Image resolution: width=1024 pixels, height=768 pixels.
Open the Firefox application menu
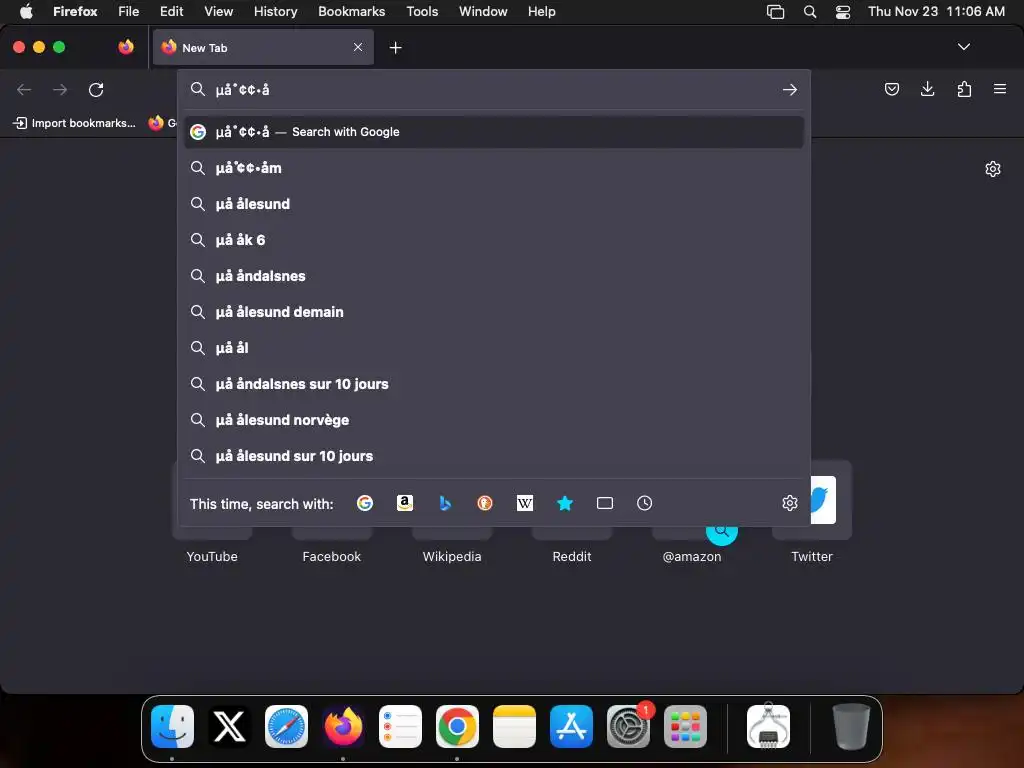click(x=1000, y=89)
